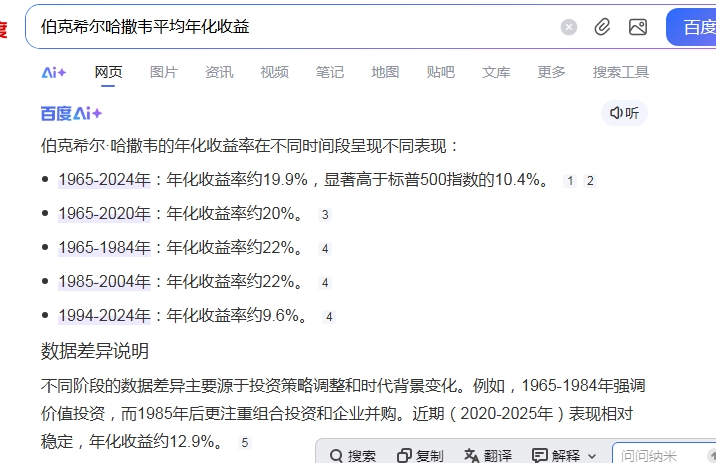Click the 1965-1984年 highlighted link
Screen dimensions: 716x463
[104, 247]
